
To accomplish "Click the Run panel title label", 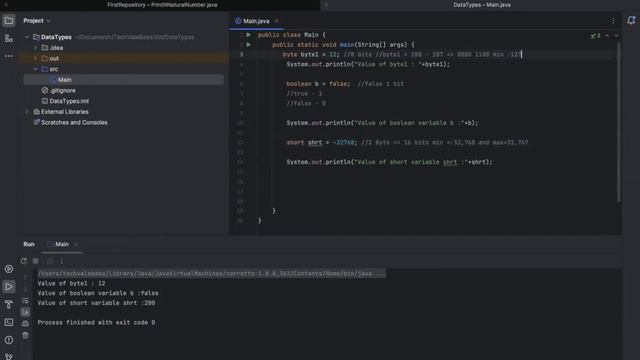I will (x=29, y=244).
